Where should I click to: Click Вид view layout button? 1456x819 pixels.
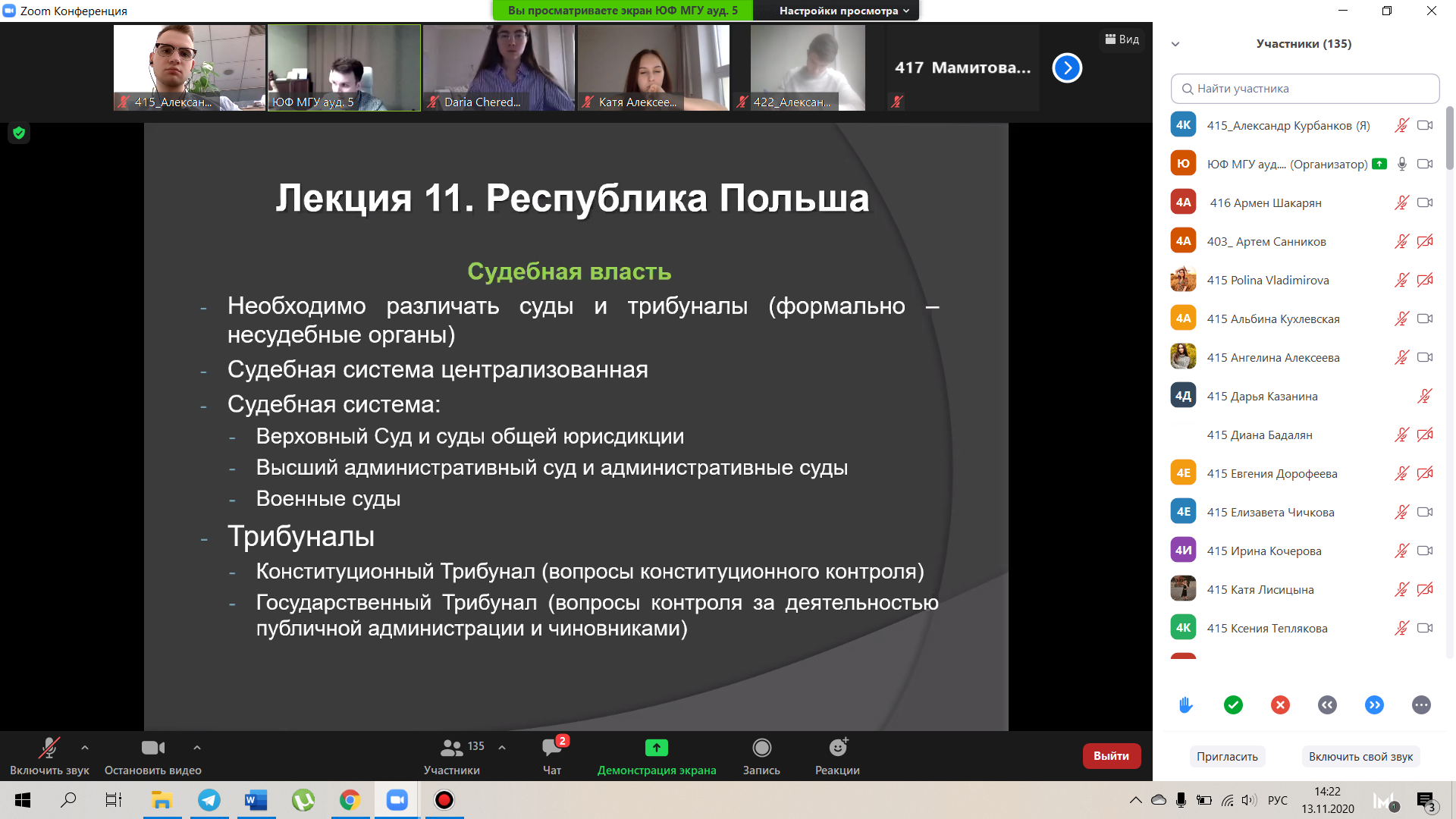pyautogui.click(x=1122, y=39)
